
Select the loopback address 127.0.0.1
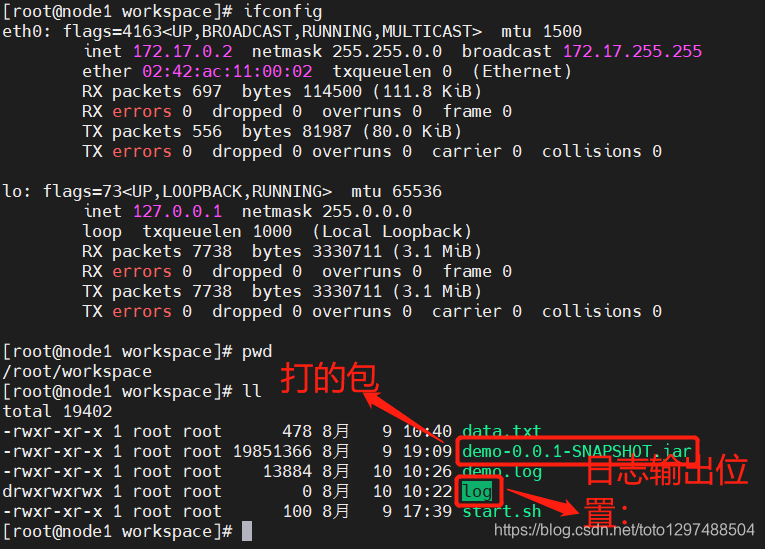coord(178,211)
